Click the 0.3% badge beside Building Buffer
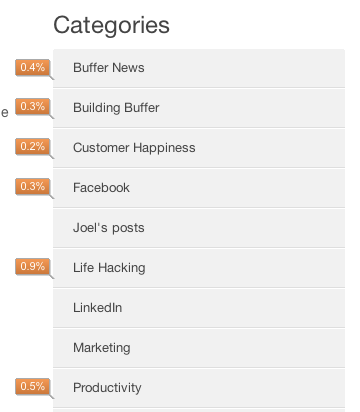Screen dimensions: 360x412 [32, 107]
